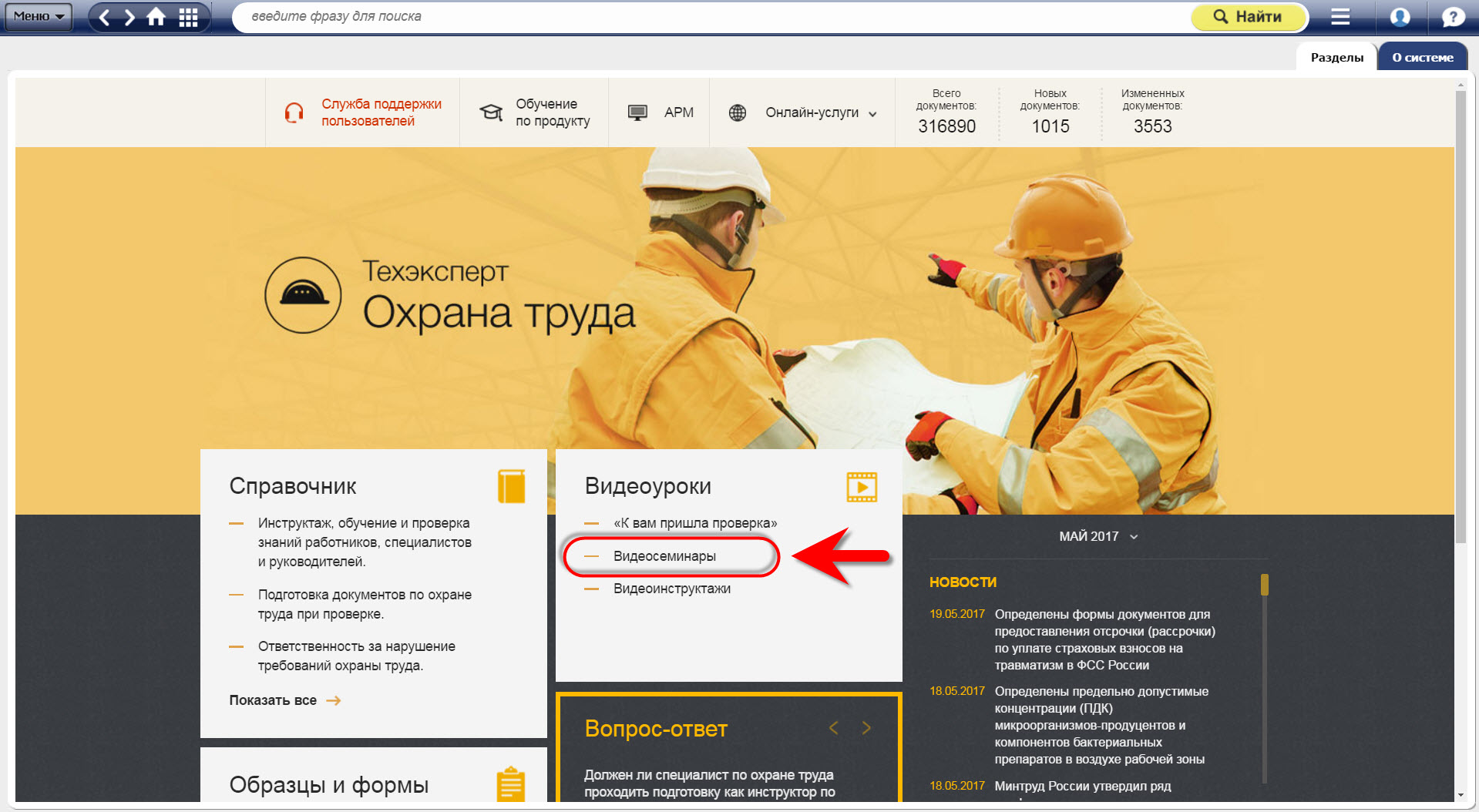Viewport: 1479px width, 812px height.
Task: Open the МАЙ 2017 month selector
Action: click(1097, 536)
